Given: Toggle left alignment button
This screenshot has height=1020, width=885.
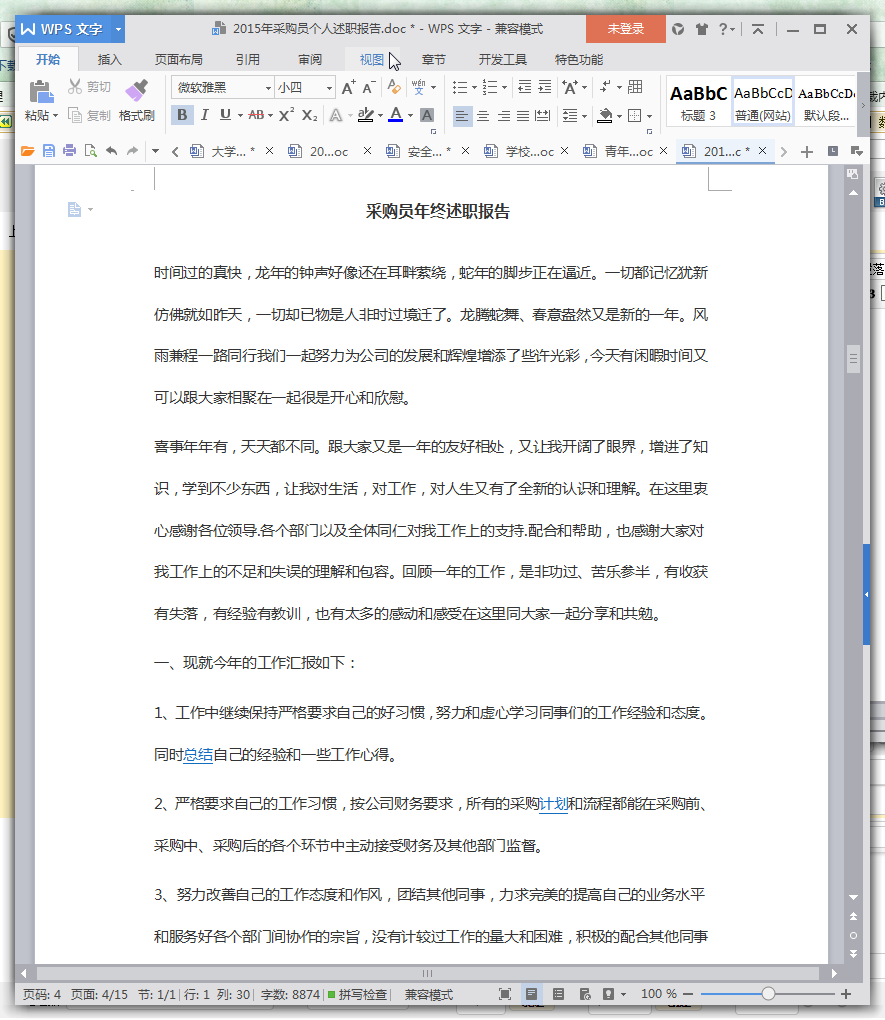Looking at the screenshot, I should coord(462,116).
